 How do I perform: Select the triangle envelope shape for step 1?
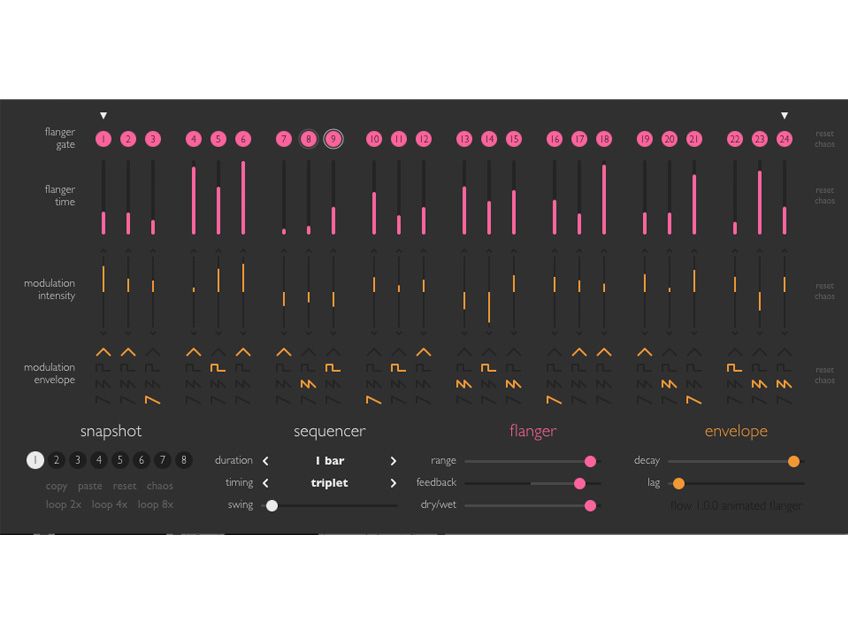(102, 352)
